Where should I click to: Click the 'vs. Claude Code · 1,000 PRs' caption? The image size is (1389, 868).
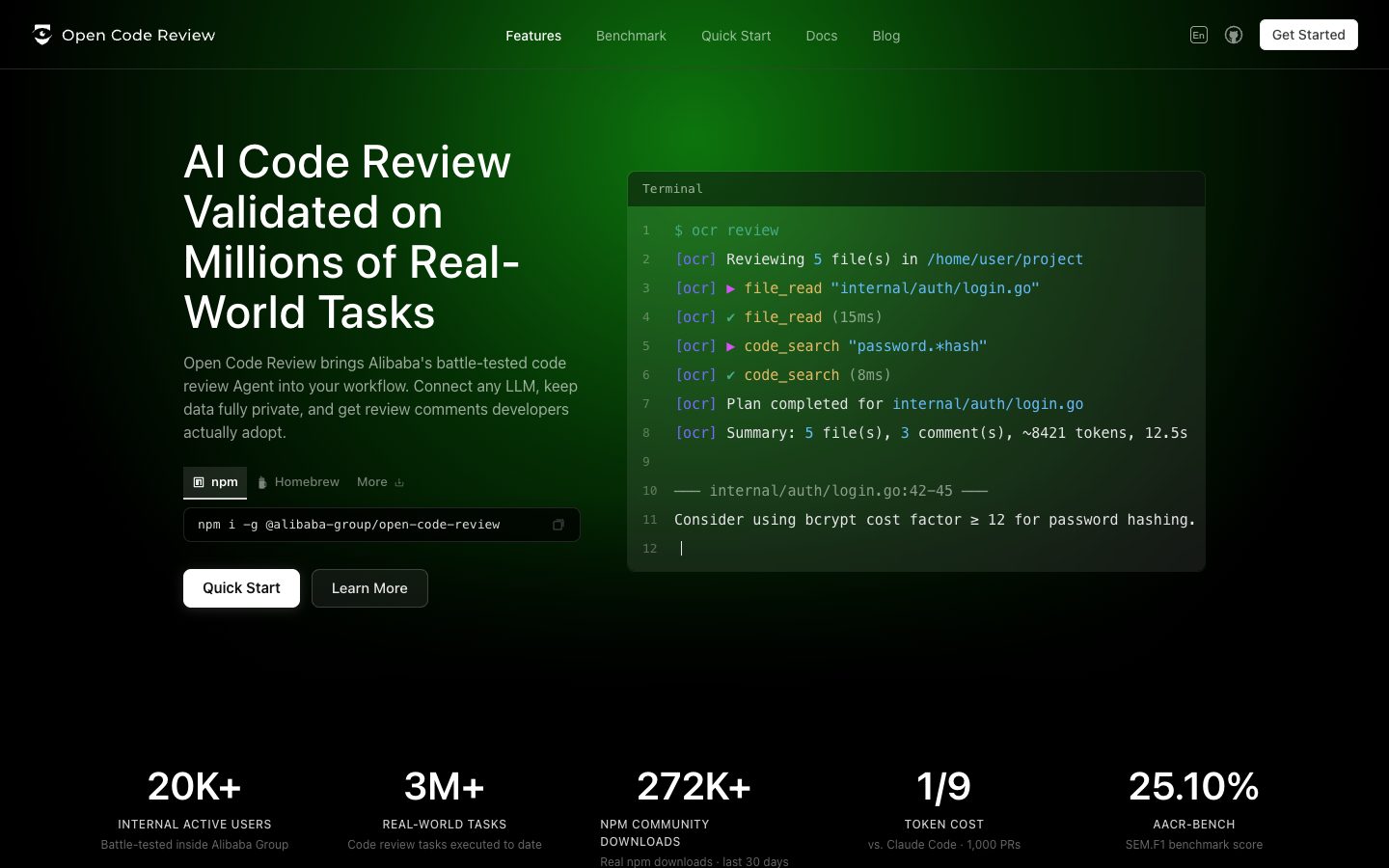(944, 845)
